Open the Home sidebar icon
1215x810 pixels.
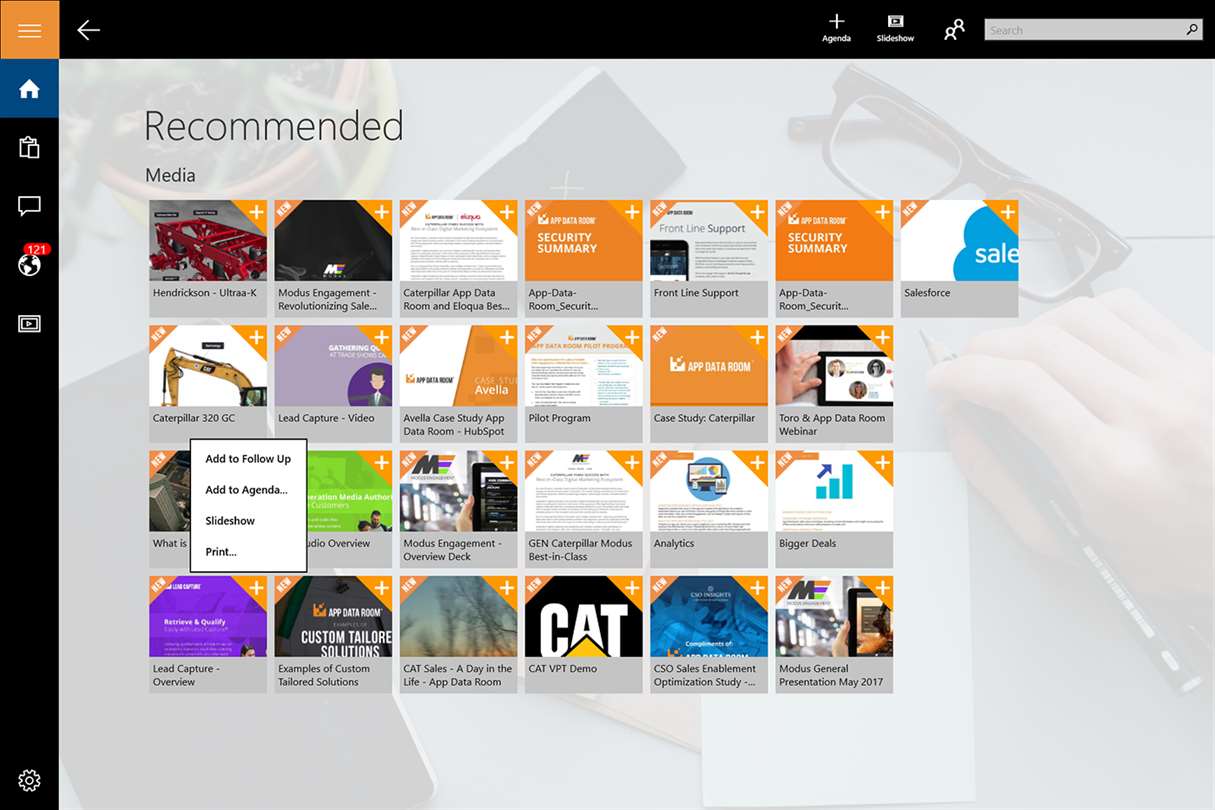tap(29, 89)
